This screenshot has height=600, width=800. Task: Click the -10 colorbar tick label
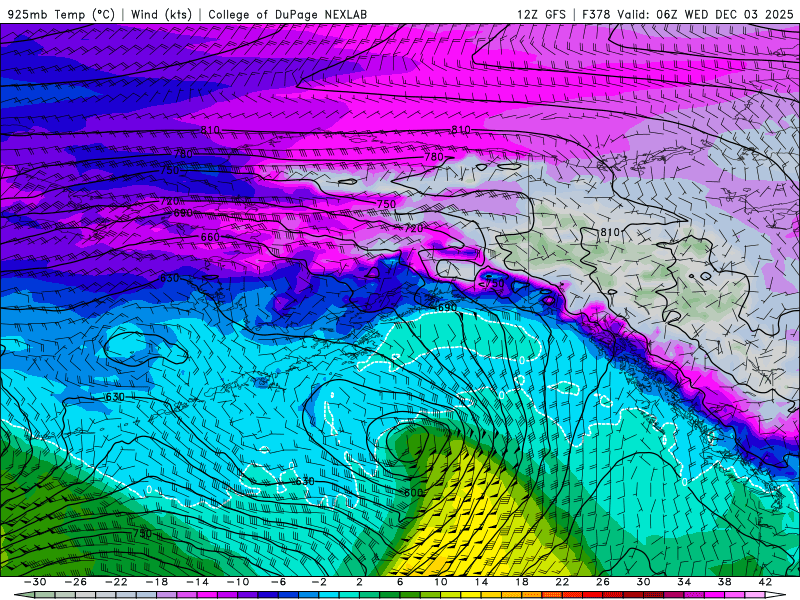coord(238,582)
